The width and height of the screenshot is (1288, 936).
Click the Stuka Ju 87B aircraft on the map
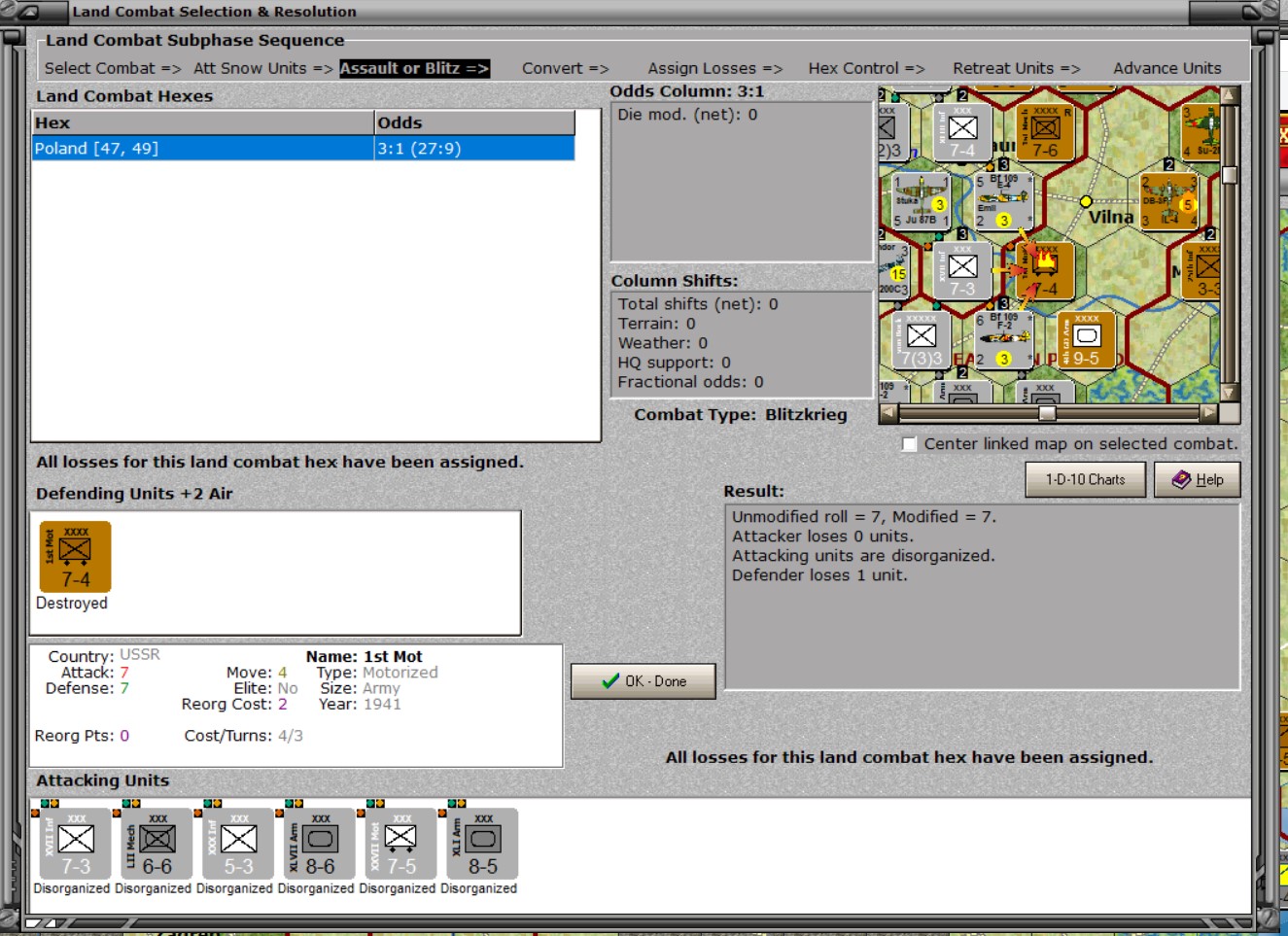point(922,201)
